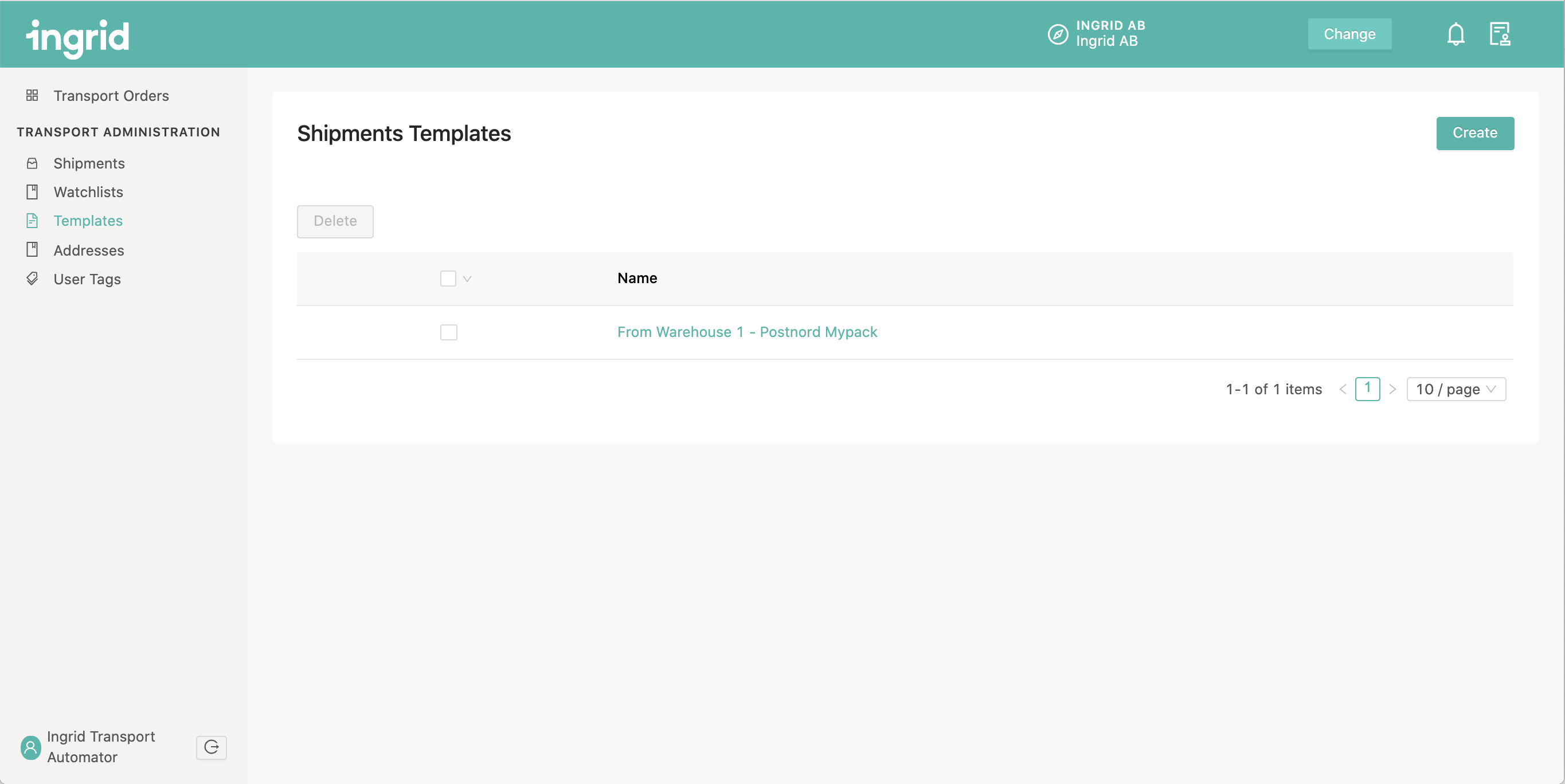
Task: Click the Shipments menu item in sidebar
Action: click(x=90, y=162)
